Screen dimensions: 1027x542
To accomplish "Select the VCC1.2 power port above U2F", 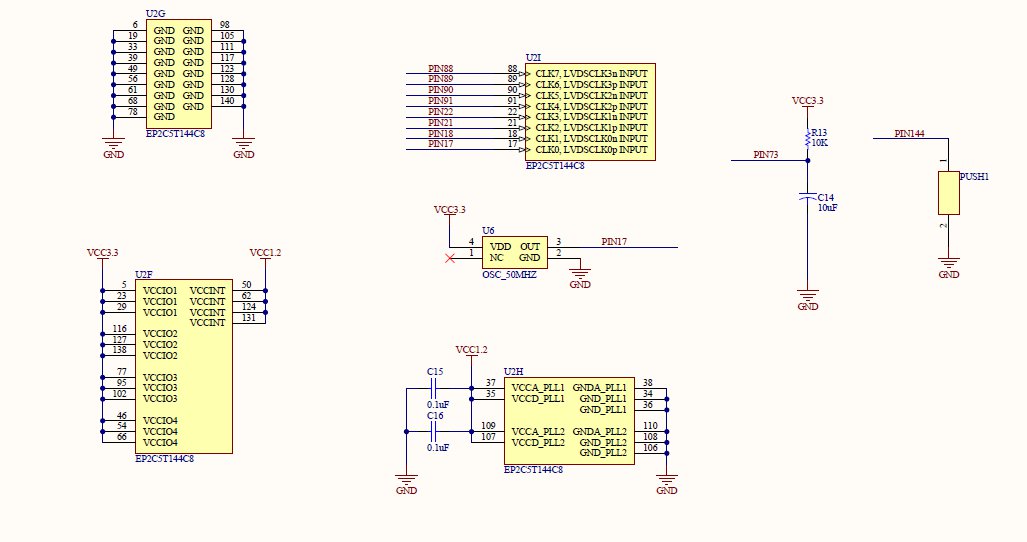I will pyautogui.click(x=265, y=253).
